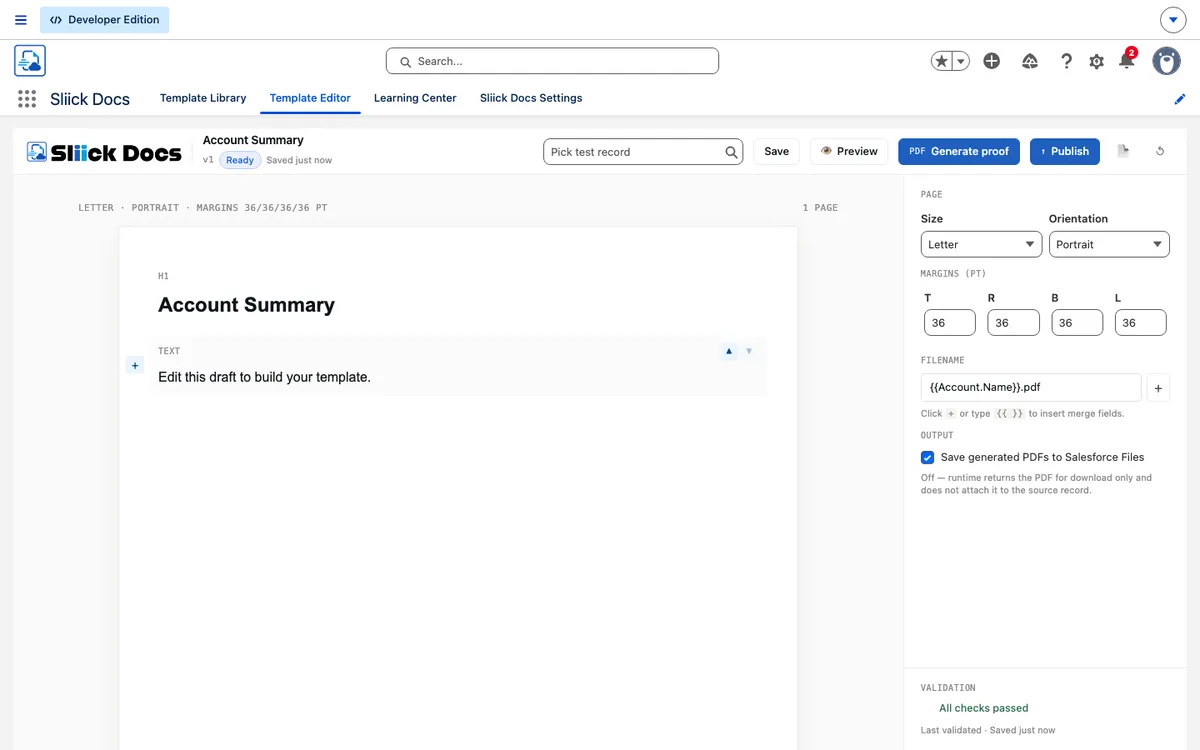This screenshot has height=750, width=1200.
Task: Click the 'LETTER · PORTRAIT · MARGINS' summary line
Action: coord(203,208)
